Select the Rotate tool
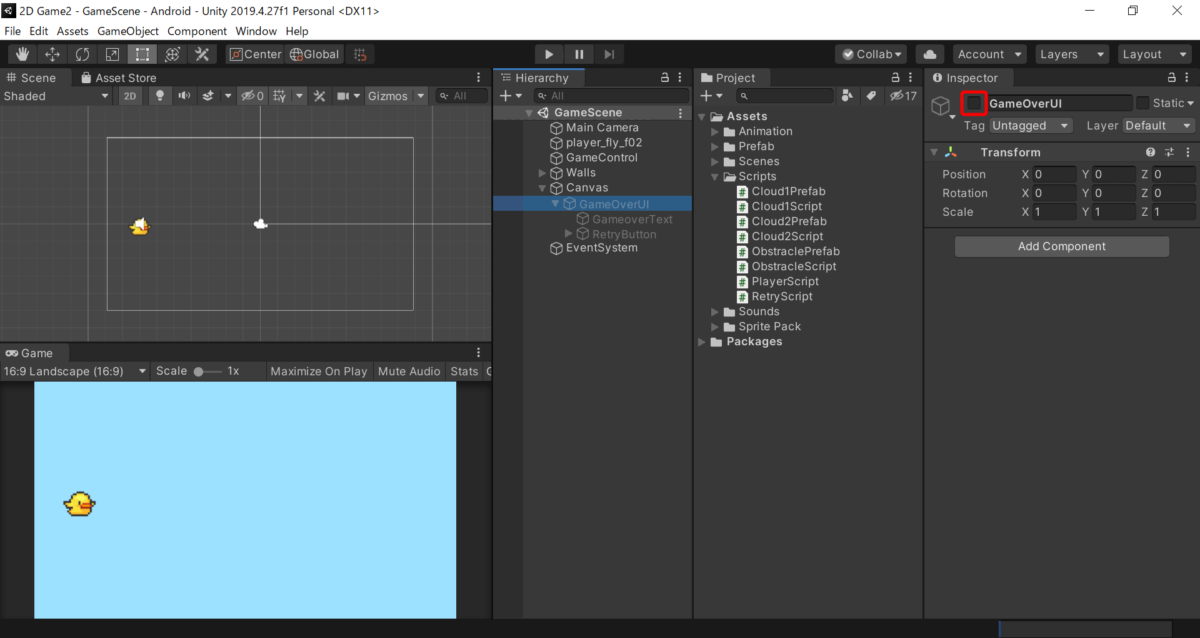The image size is (1200, 638). click(82, 54)
